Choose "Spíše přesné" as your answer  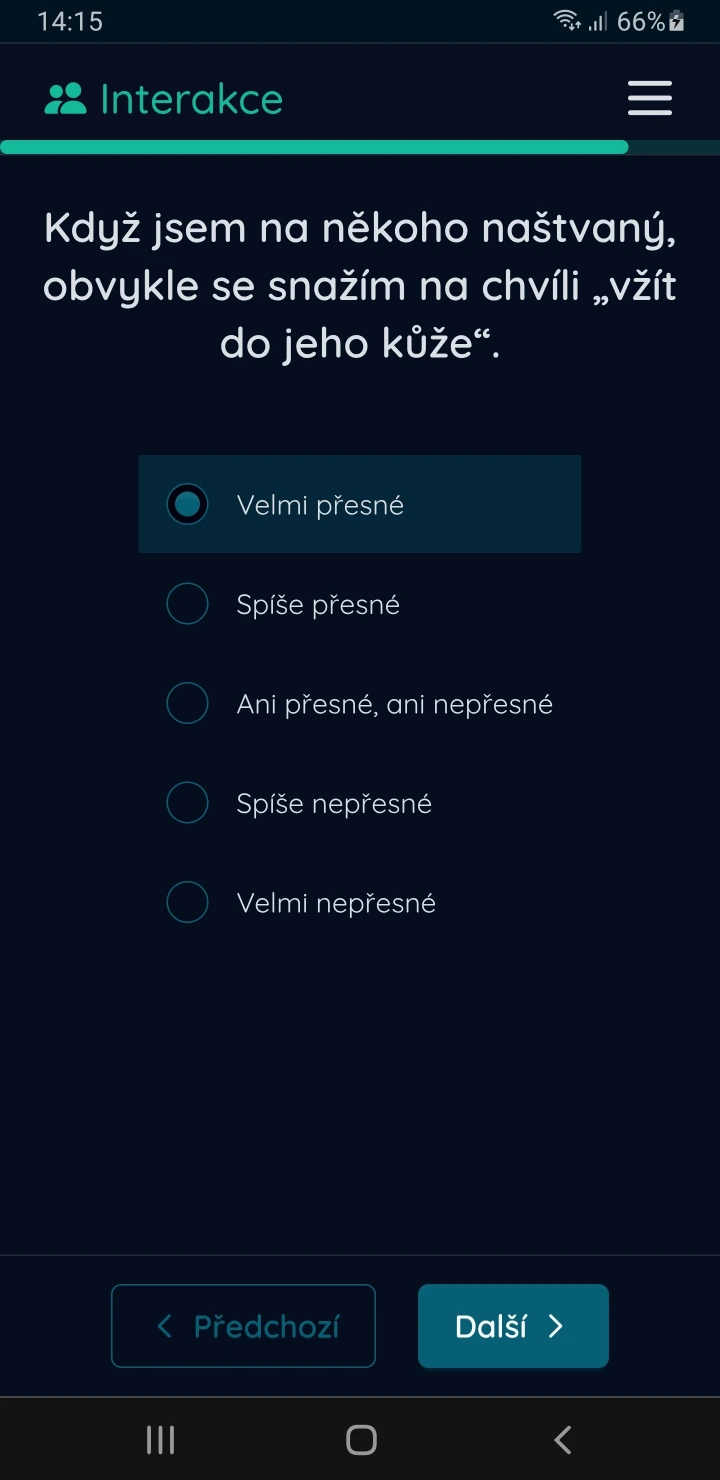tap(187, 603)
